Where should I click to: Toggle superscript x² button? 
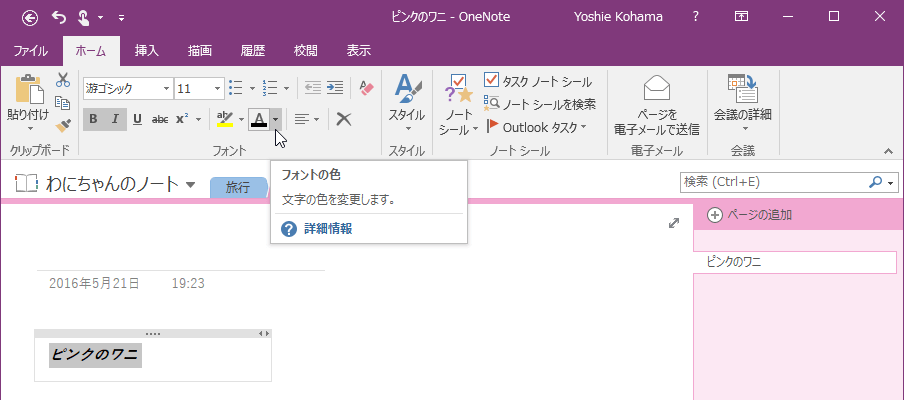pyautogui.click(x=183, y=119)
